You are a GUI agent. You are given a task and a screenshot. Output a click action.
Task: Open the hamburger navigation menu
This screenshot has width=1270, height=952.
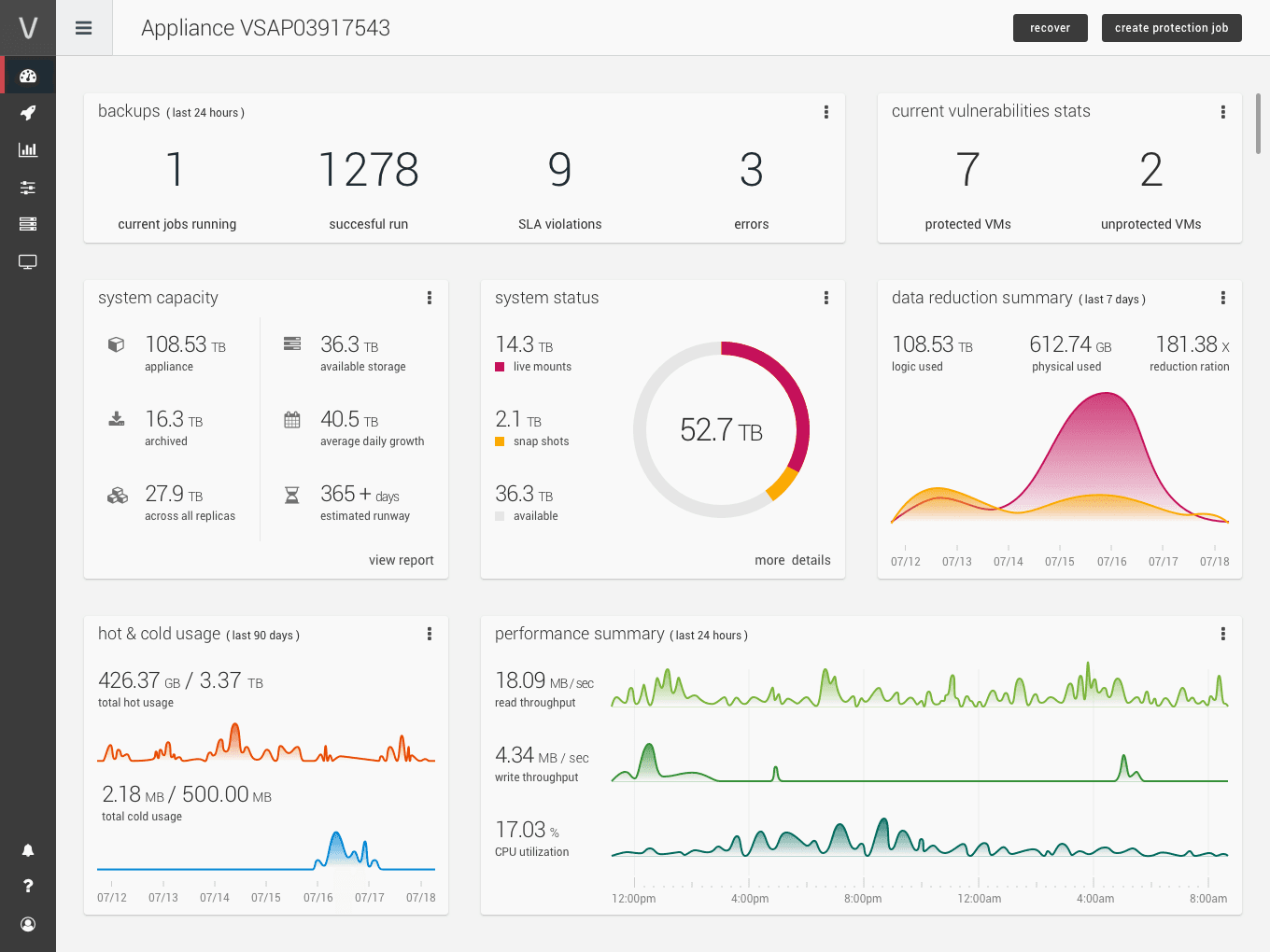point(84,28)
